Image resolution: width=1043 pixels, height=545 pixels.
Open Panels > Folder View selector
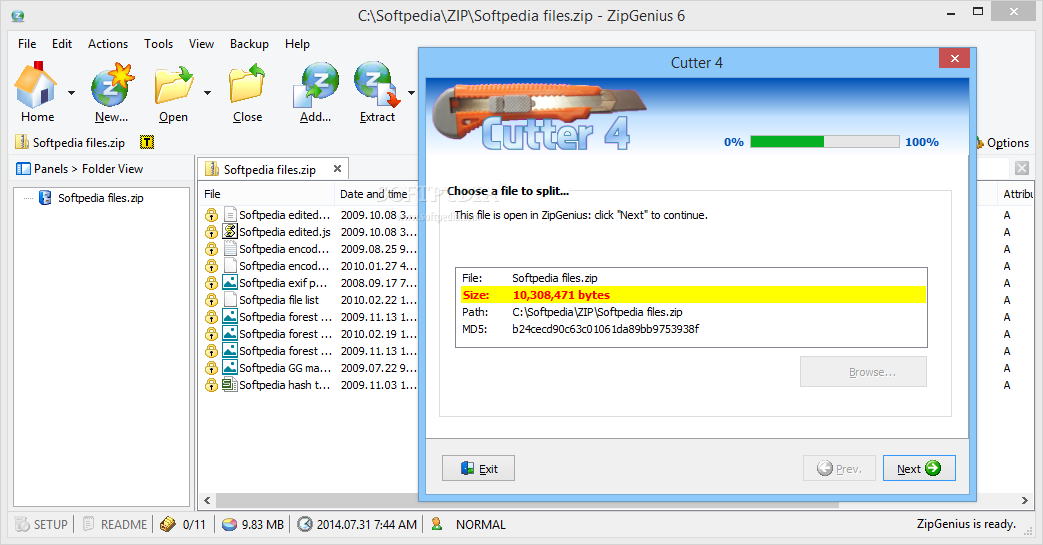pos(80,169)
